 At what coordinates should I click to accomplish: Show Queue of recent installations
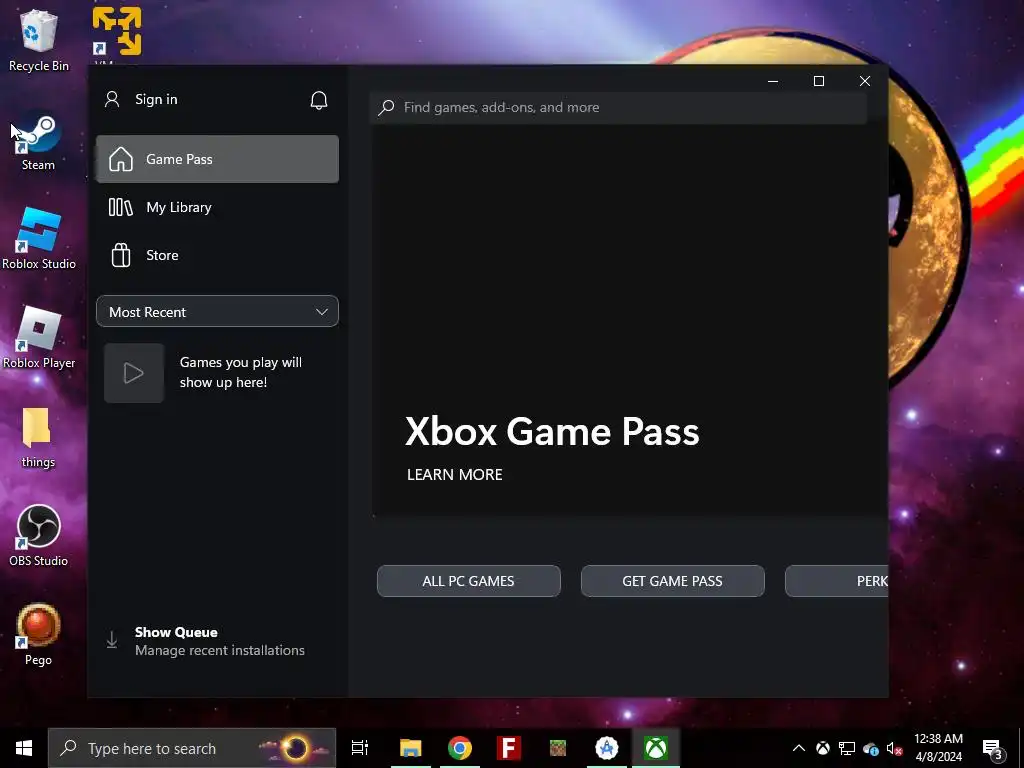[x=217, y=641]
